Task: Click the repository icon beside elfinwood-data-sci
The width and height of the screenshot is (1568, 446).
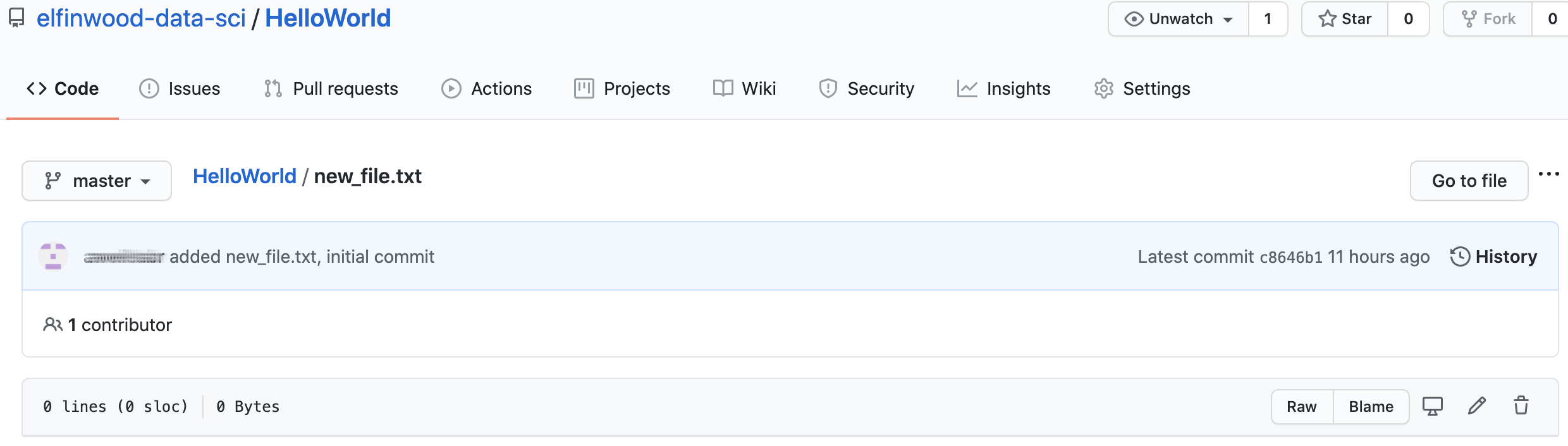Action: tap(16, 18)
